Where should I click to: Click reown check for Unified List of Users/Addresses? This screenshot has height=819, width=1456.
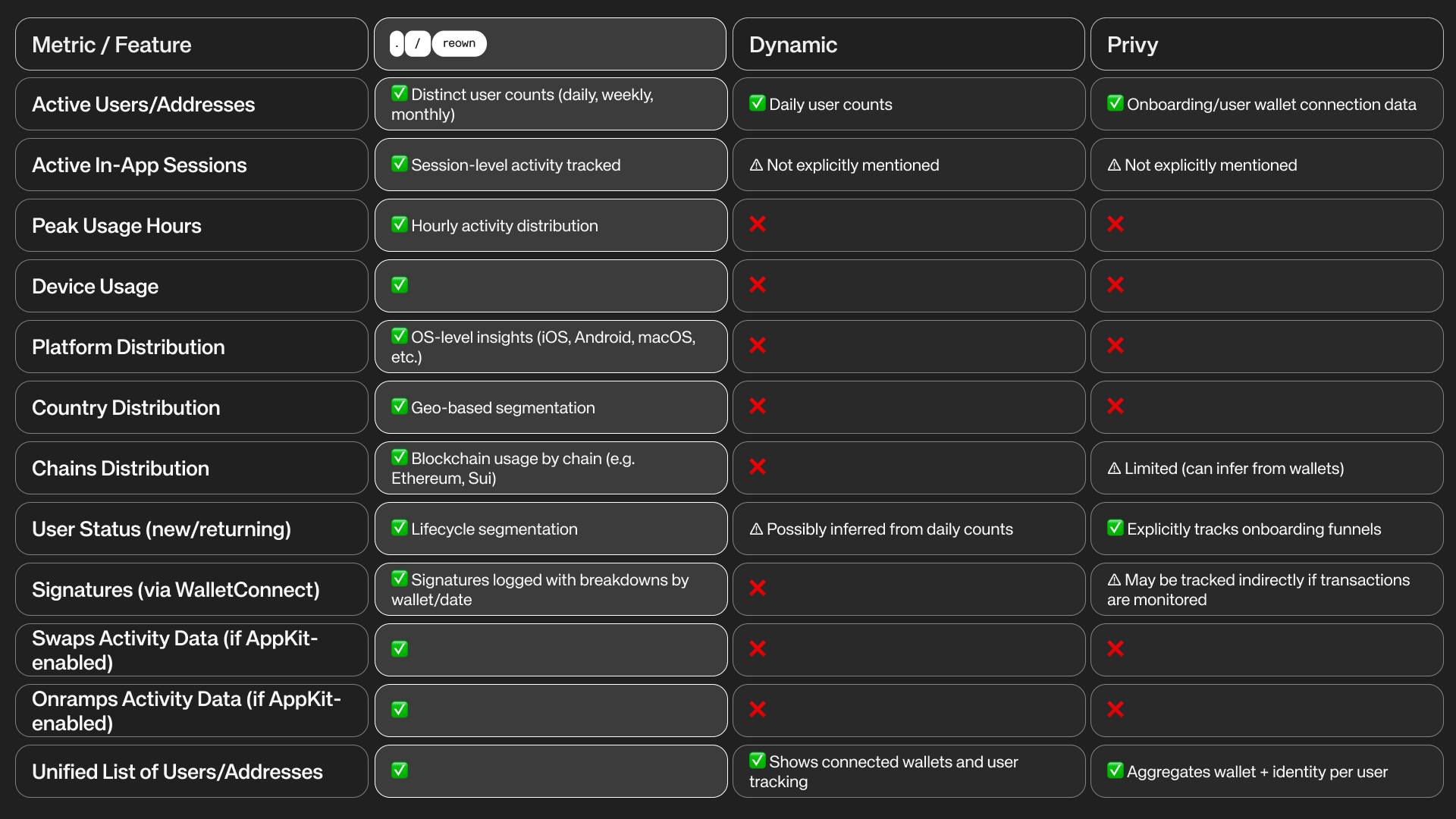(400, 770)
